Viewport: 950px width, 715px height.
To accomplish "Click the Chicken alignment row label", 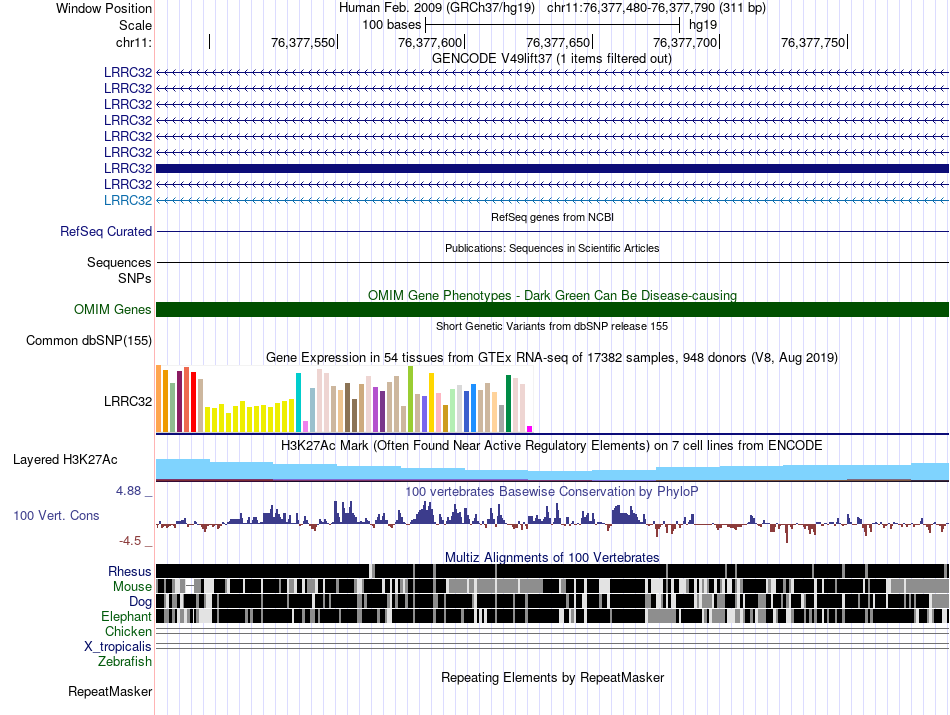I will pyautogui.click(x=128, y=632).
